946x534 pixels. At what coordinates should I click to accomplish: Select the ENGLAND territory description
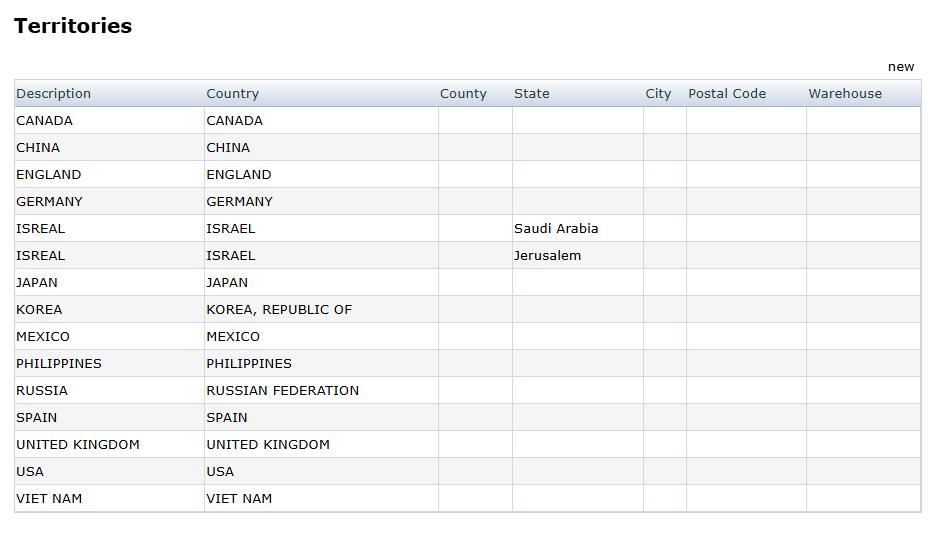click(49, 175)
